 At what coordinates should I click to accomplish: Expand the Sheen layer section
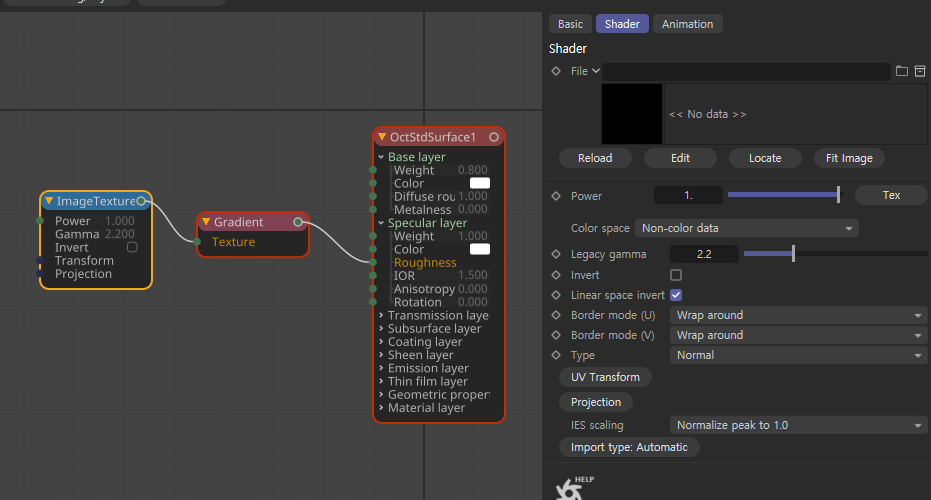381,355
